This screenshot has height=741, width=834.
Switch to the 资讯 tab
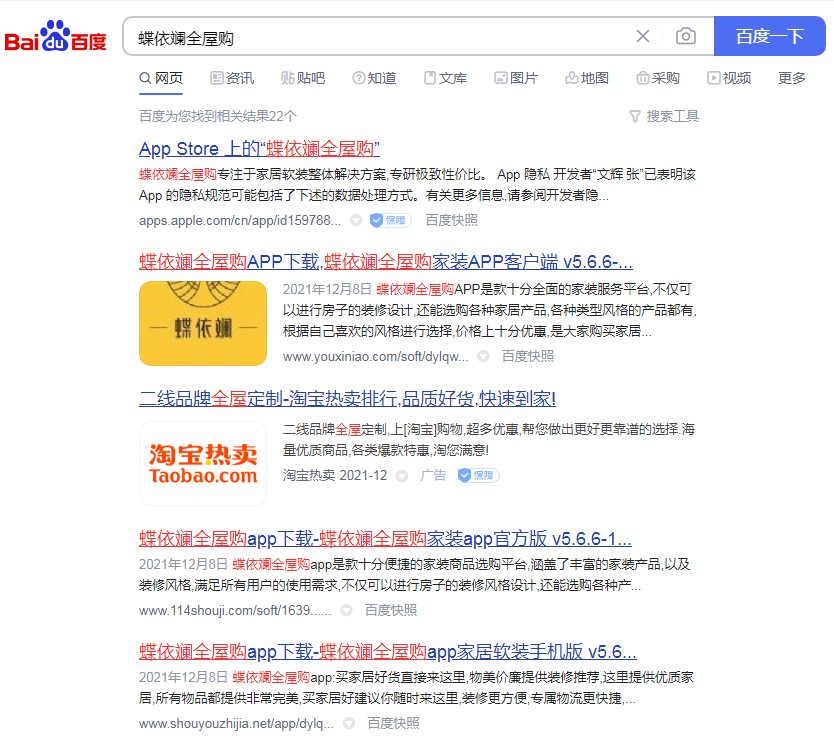click(x=232, y=78)
